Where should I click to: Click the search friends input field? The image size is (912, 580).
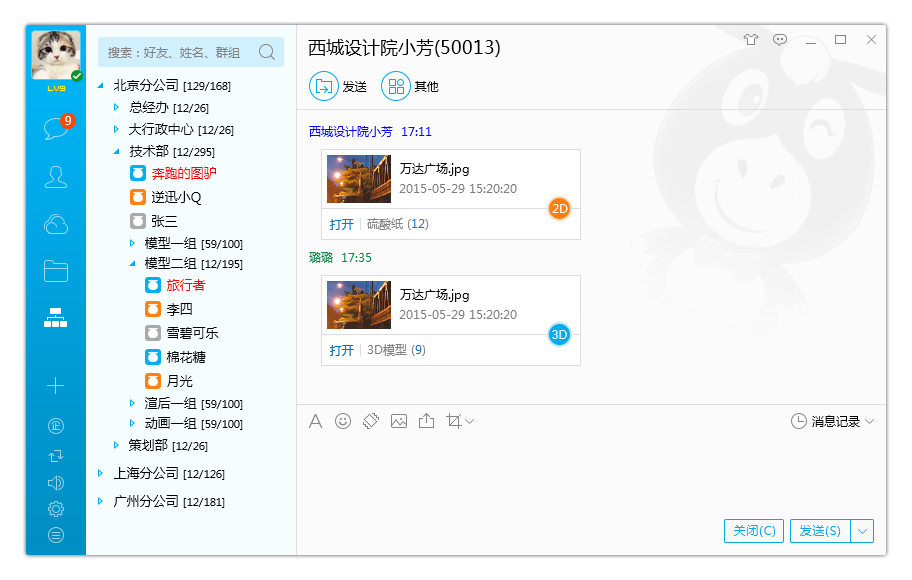[191, 52]
